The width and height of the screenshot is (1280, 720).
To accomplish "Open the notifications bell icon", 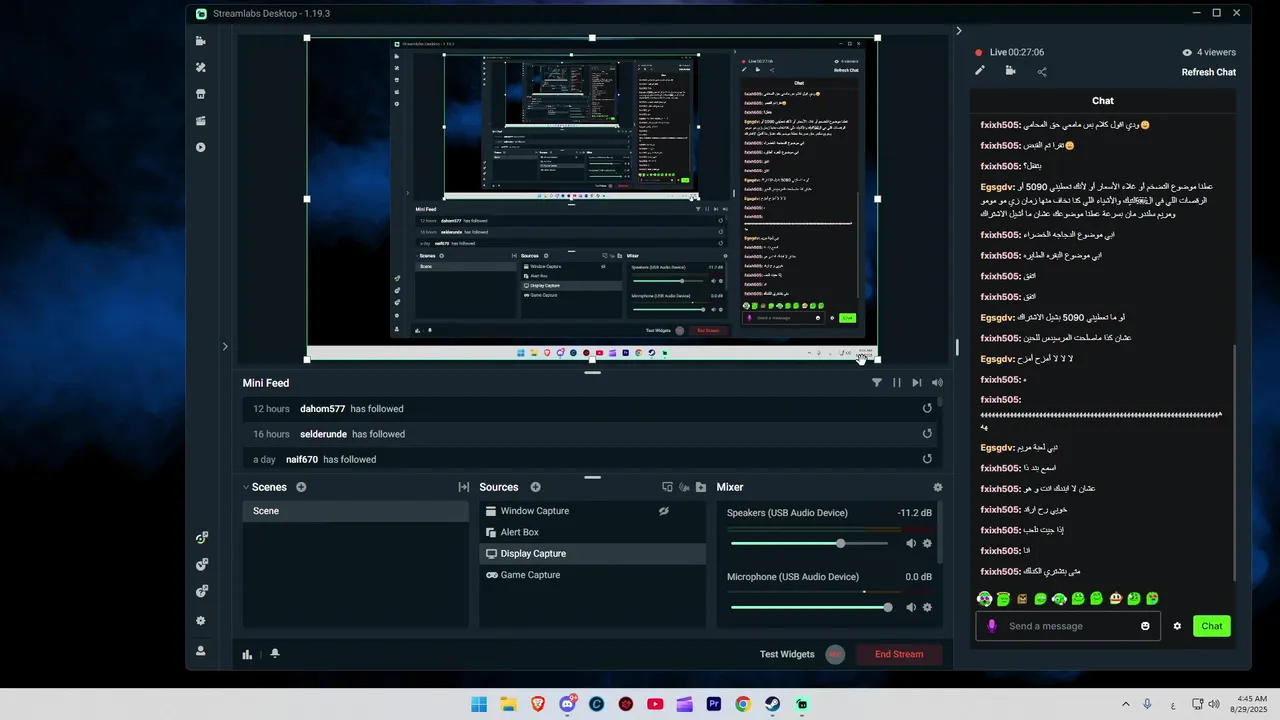I will pos(275,654).
